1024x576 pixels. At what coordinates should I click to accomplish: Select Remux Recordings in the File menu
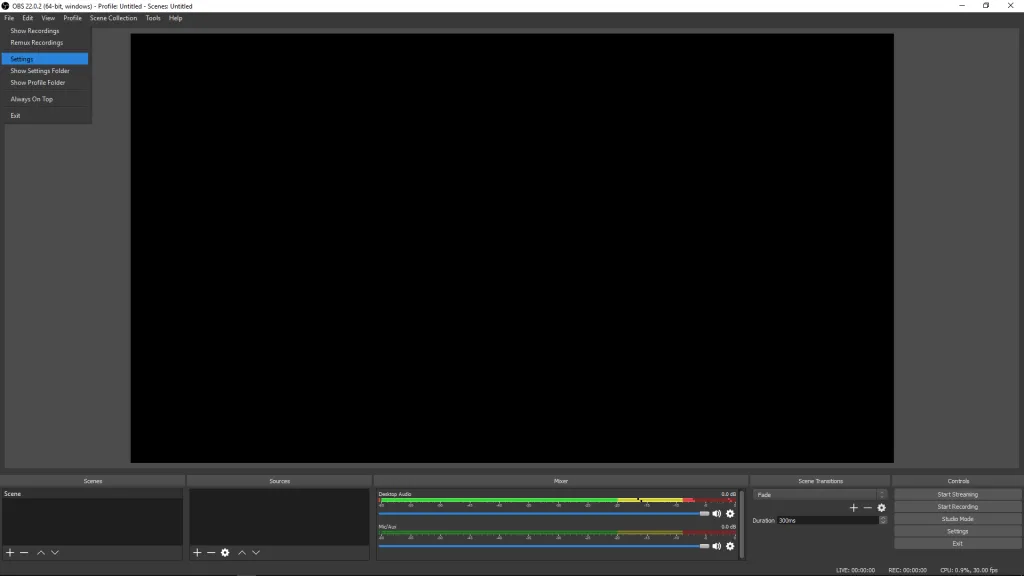tap(36, 43)
